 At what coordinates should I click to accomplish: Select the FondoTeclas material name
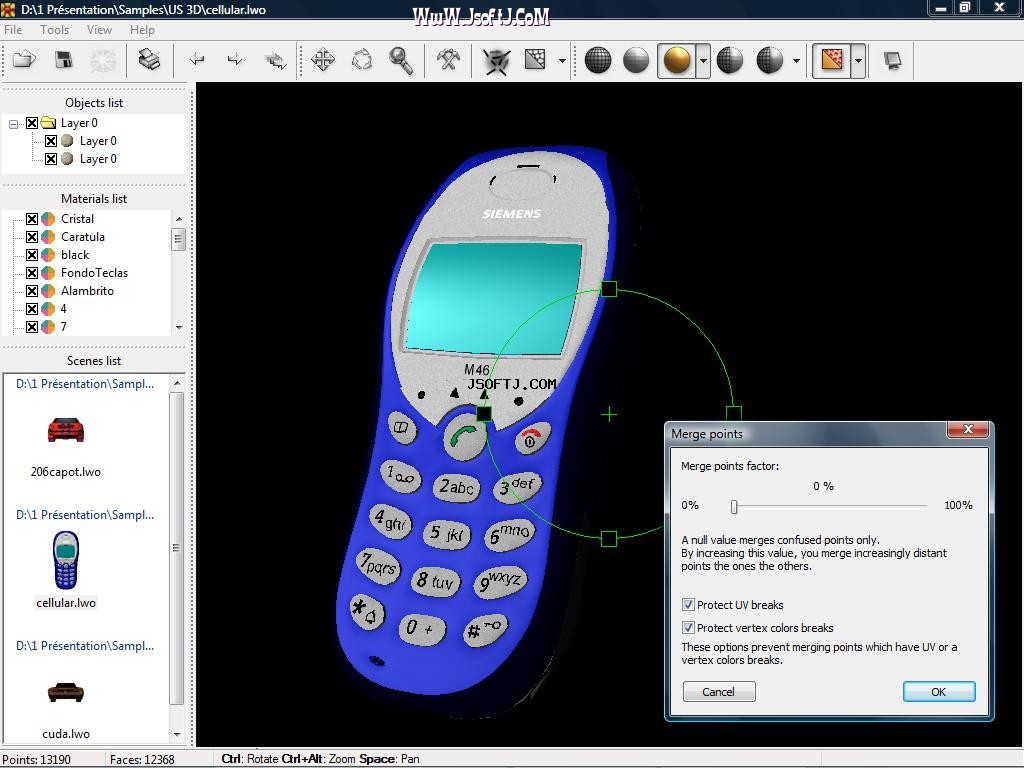[94, 273]
